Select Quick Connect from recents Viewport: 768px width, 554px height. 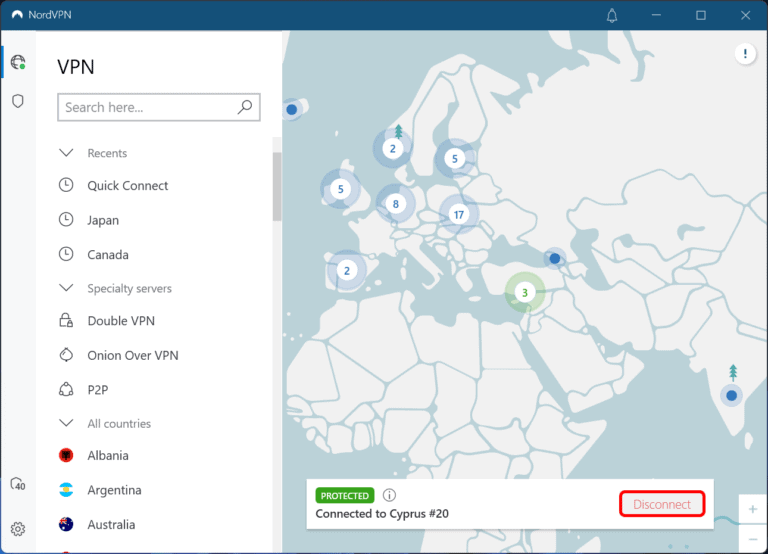(127, 186)
